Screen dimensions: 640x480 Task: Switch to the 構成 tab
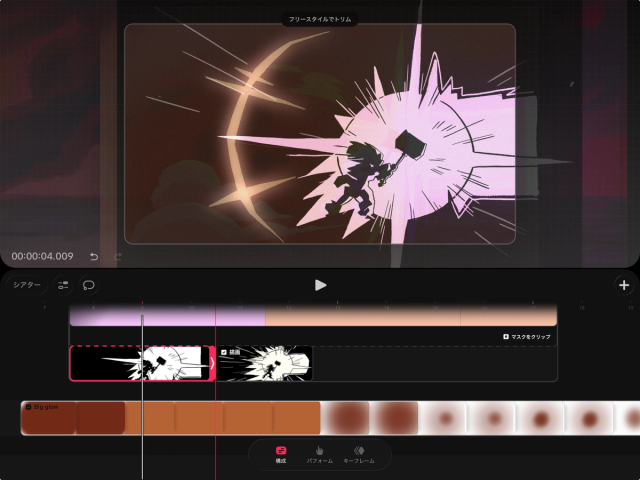pos(281,454)
